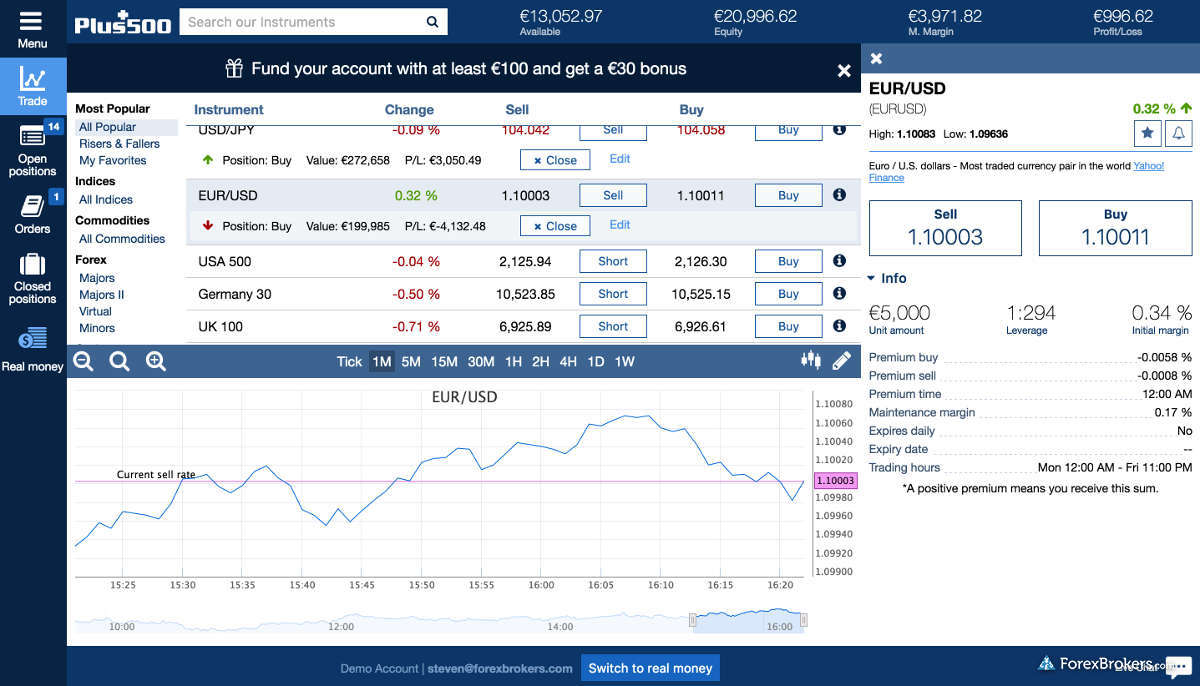The image size is (1200, 686).
Task: Collapse the Info section
Action: [x=888, y=278]
